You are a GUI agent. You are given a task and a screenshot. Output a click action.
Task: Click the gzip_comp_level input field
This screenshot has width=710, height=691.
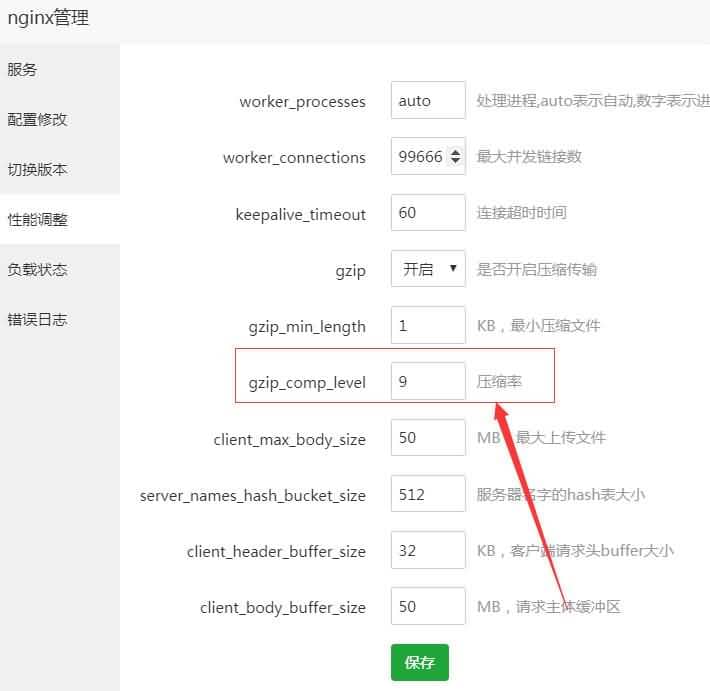(428, 381)
